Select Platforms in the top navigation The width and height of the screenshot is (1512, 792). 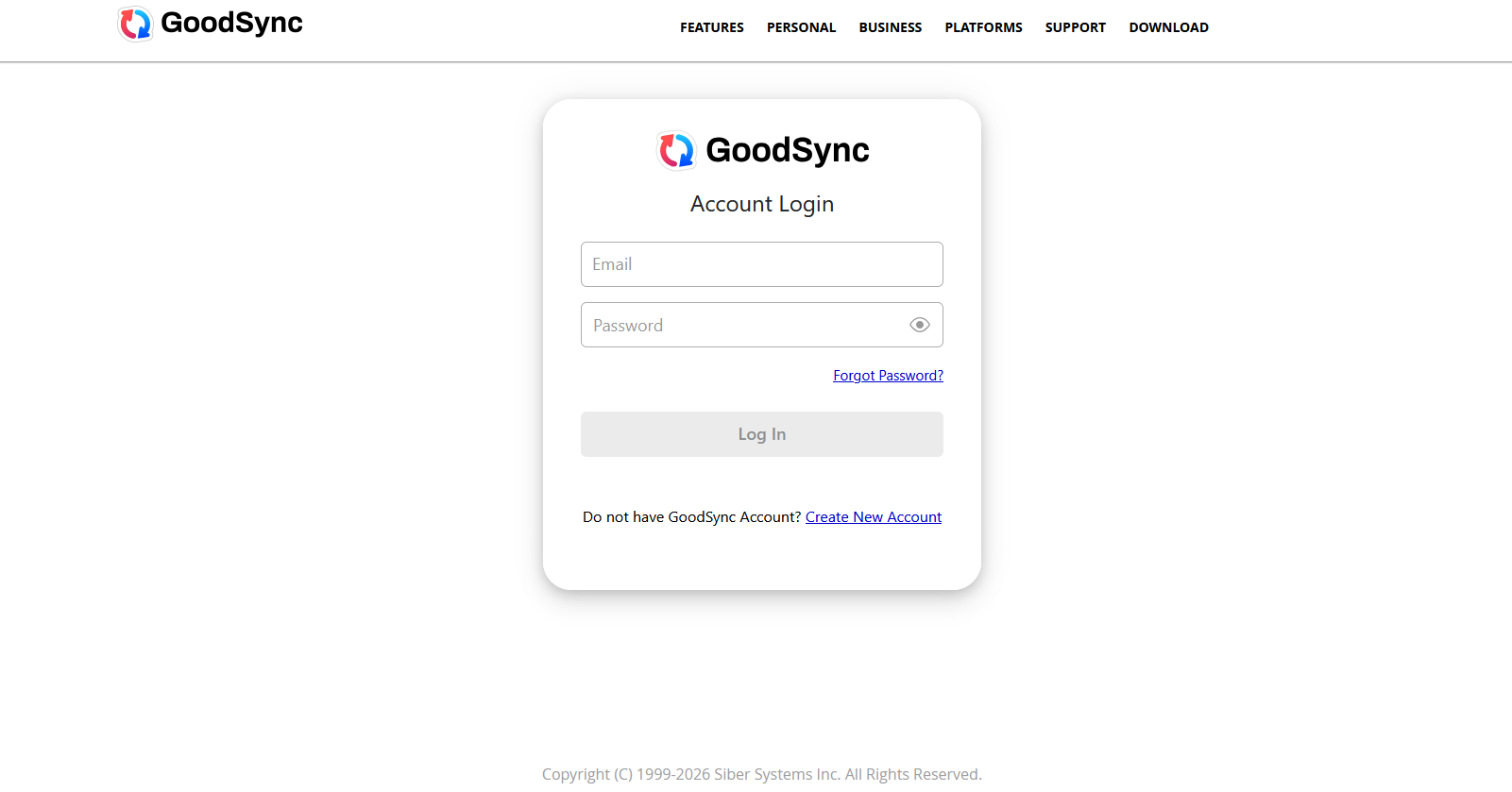(983, 27)
